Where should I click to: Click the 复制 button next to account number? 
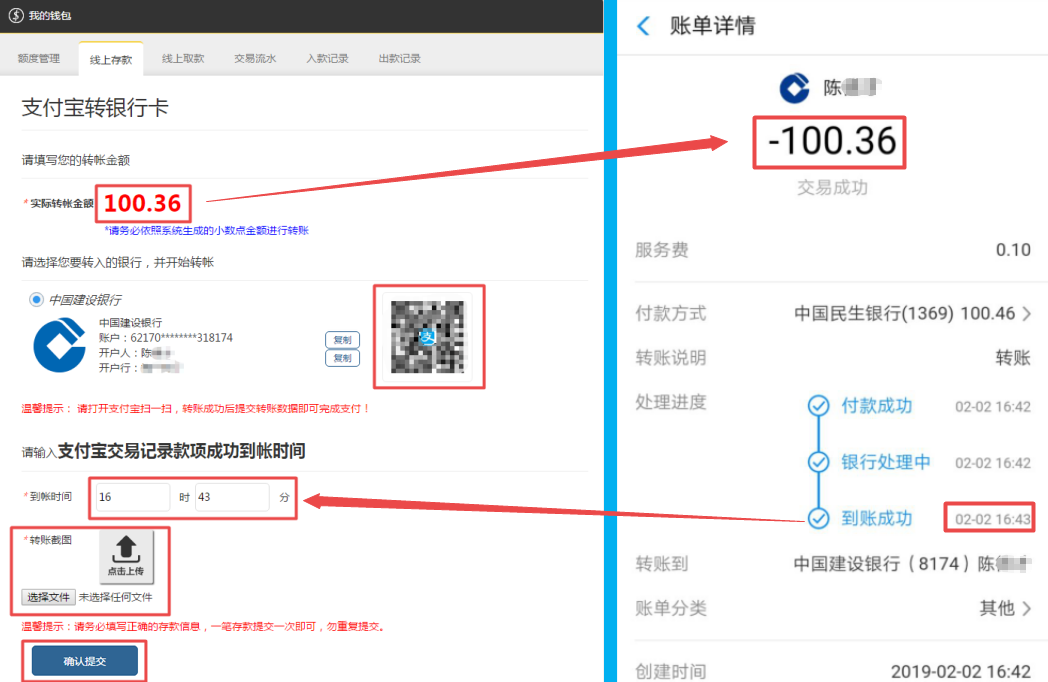tap(342, 340)
